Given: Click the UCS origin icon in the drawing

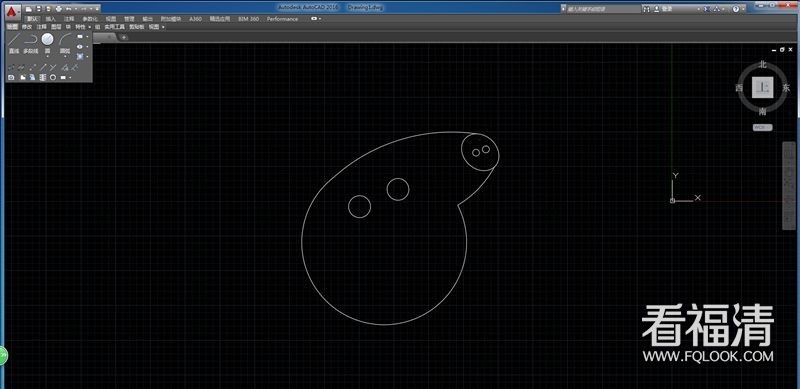Looking at the screenshot, I should click(x=672, y=200).
